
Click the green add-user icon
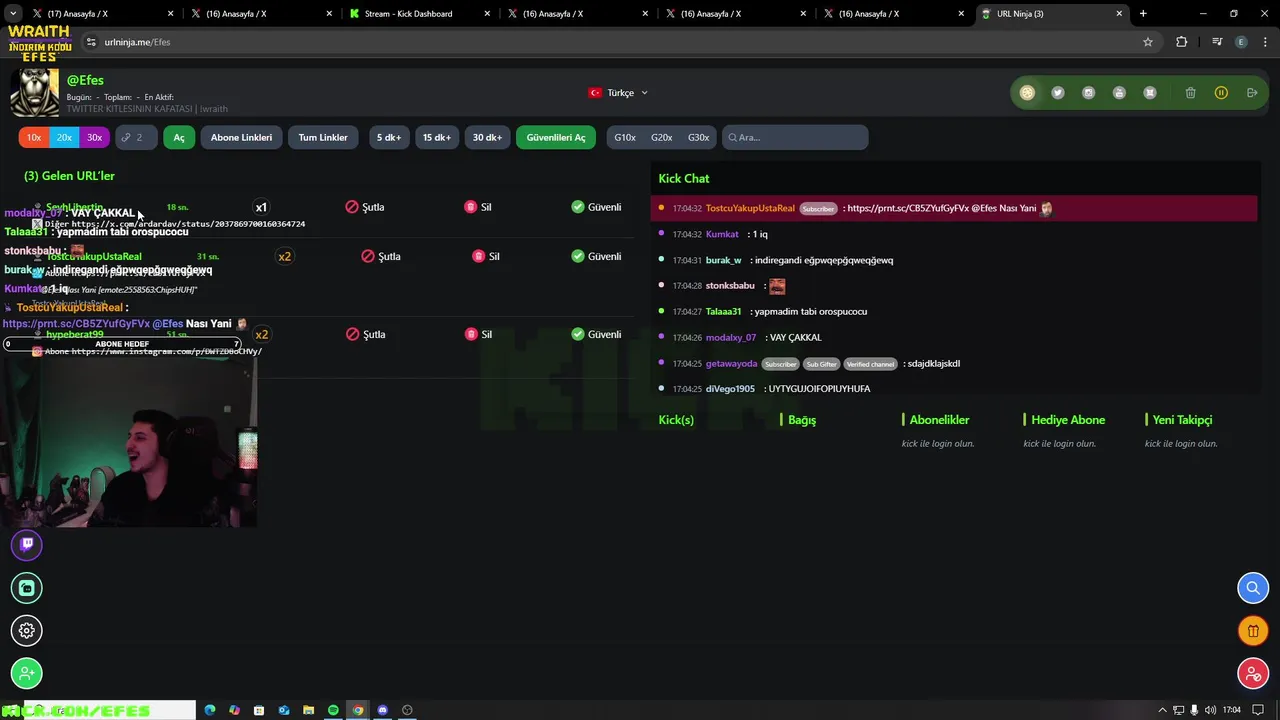pyautogui.click(x=27, y=673)
